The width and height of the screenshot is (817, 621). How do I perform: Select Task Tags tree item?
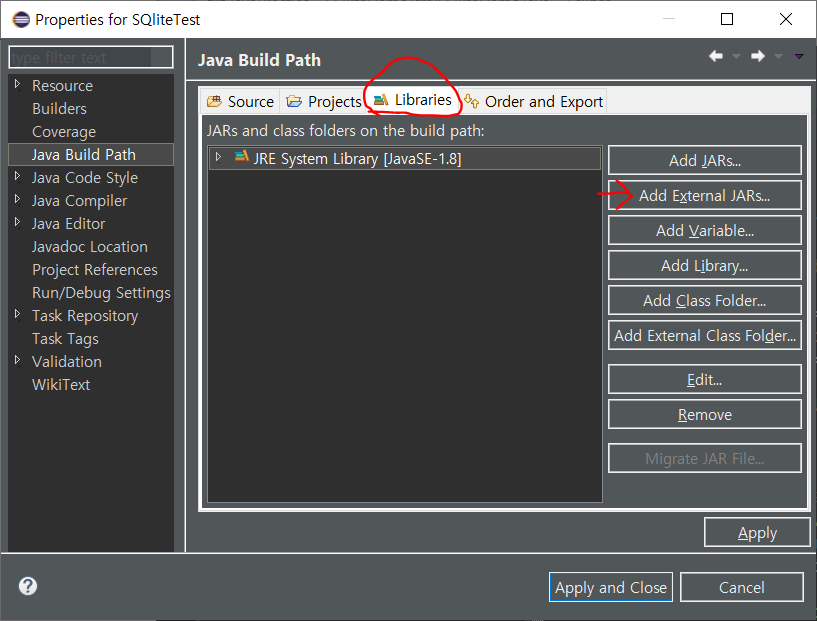click(65, 339)
